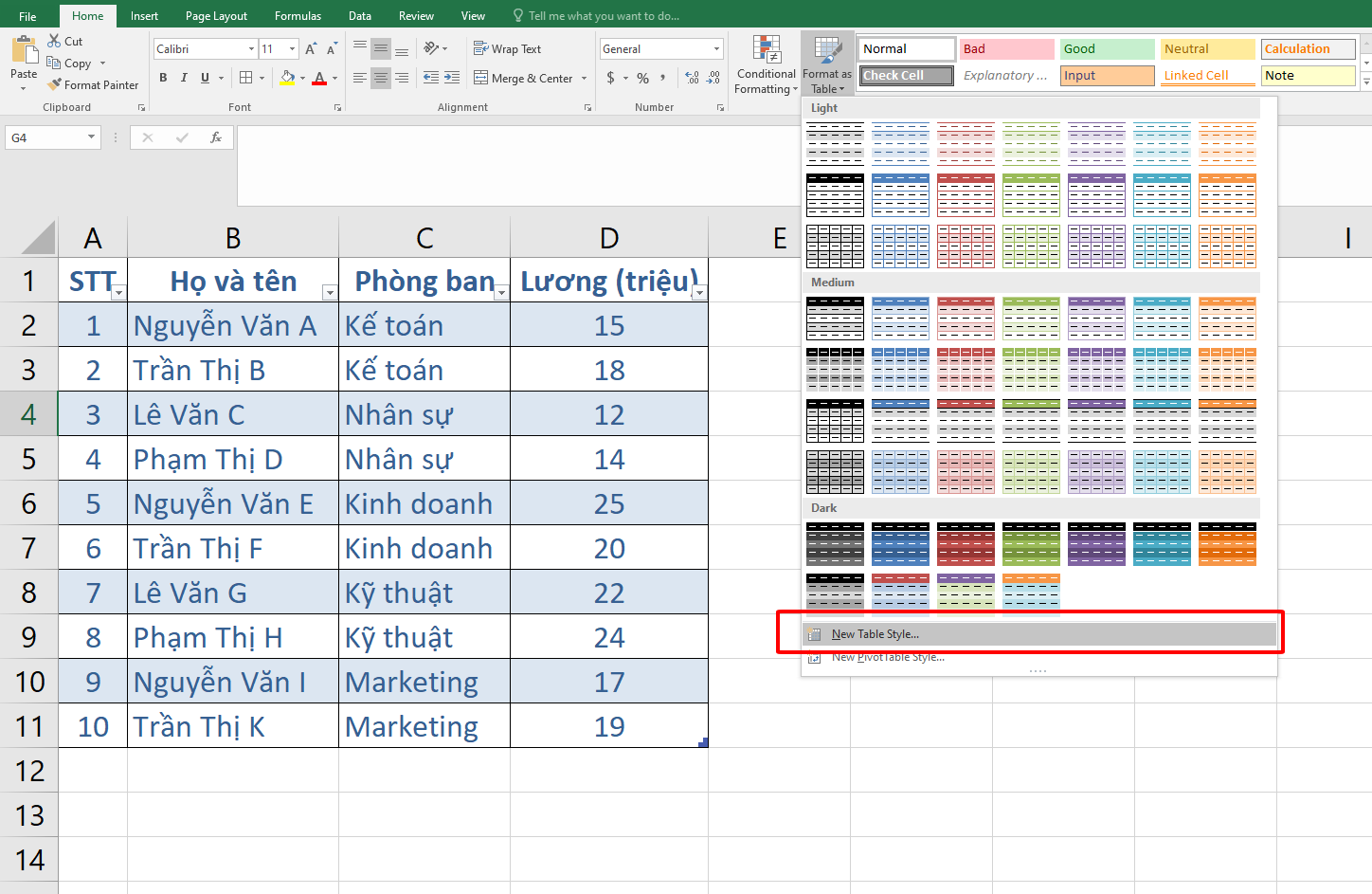Open Conditional Formatting menu
1372x894 pixels.
pos(766,64)
